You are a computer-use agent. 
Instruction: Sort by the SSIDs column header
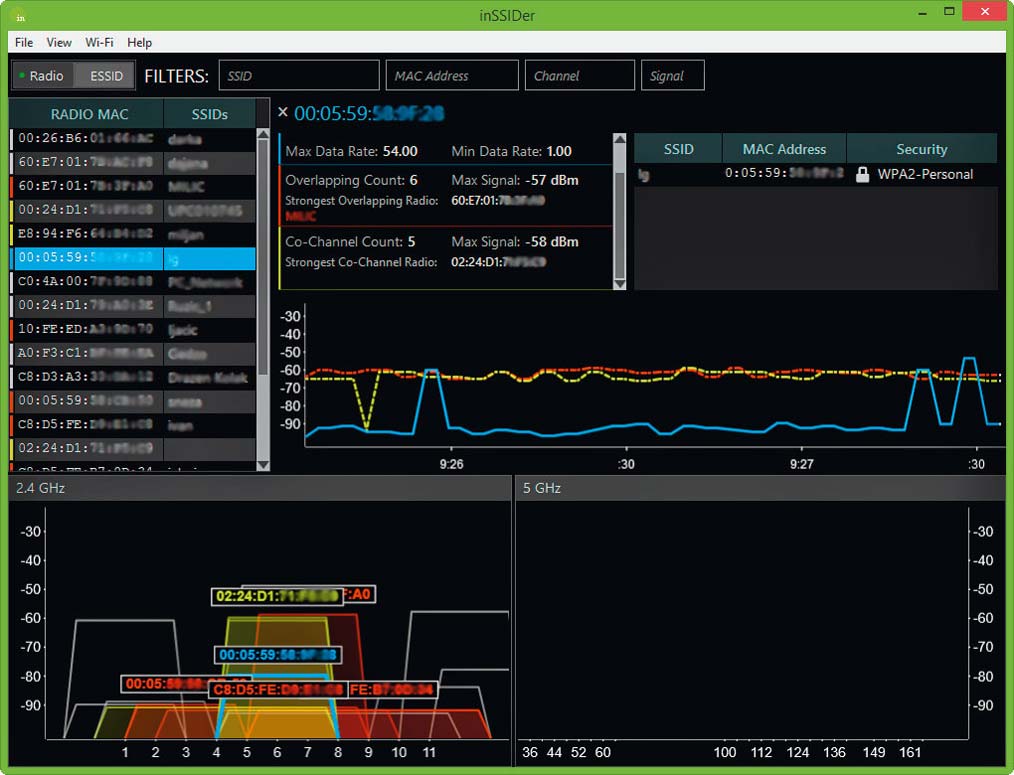click(210, 115)
